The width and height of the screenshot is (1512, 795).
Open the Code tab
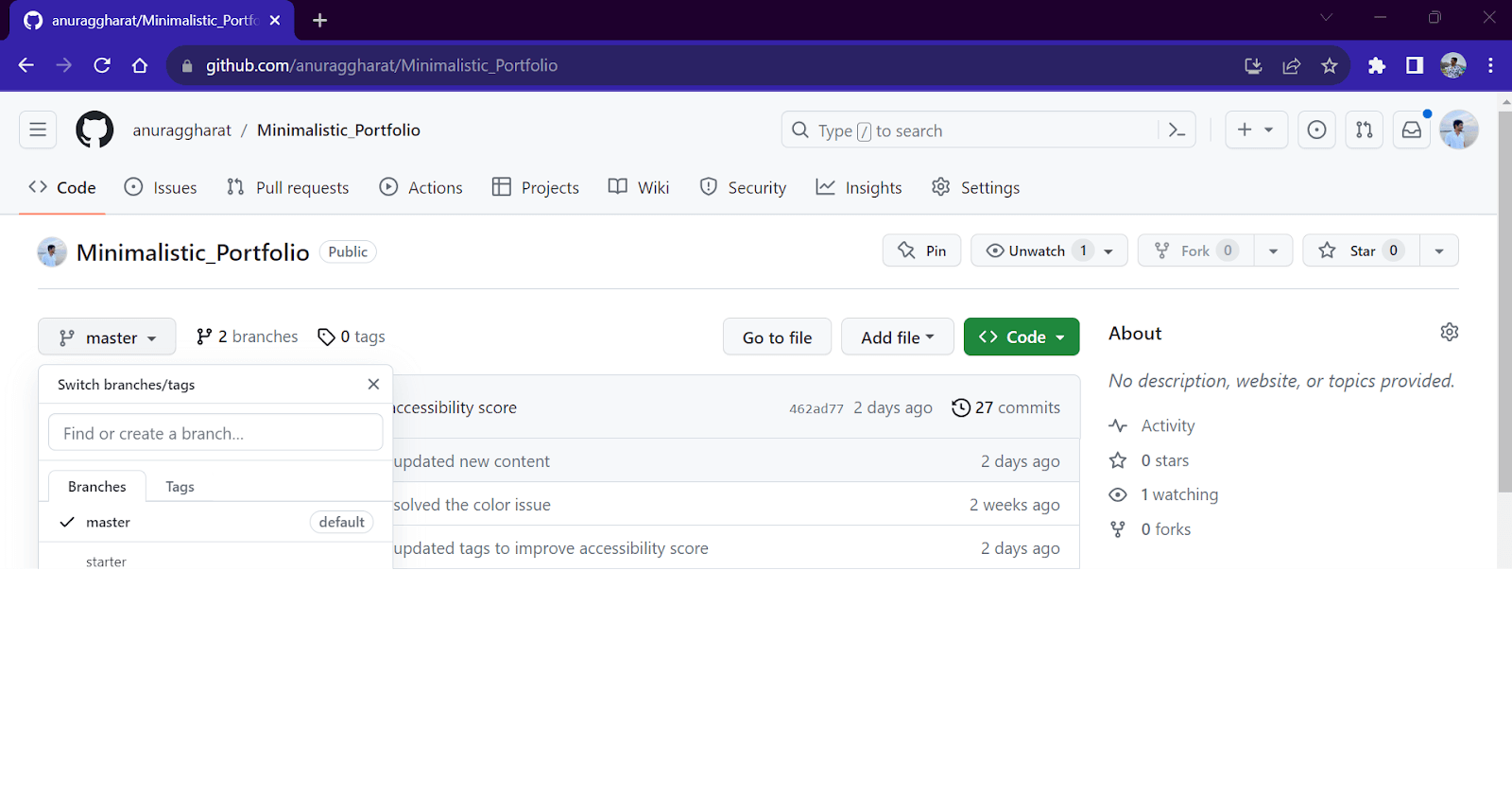point(62,187)
